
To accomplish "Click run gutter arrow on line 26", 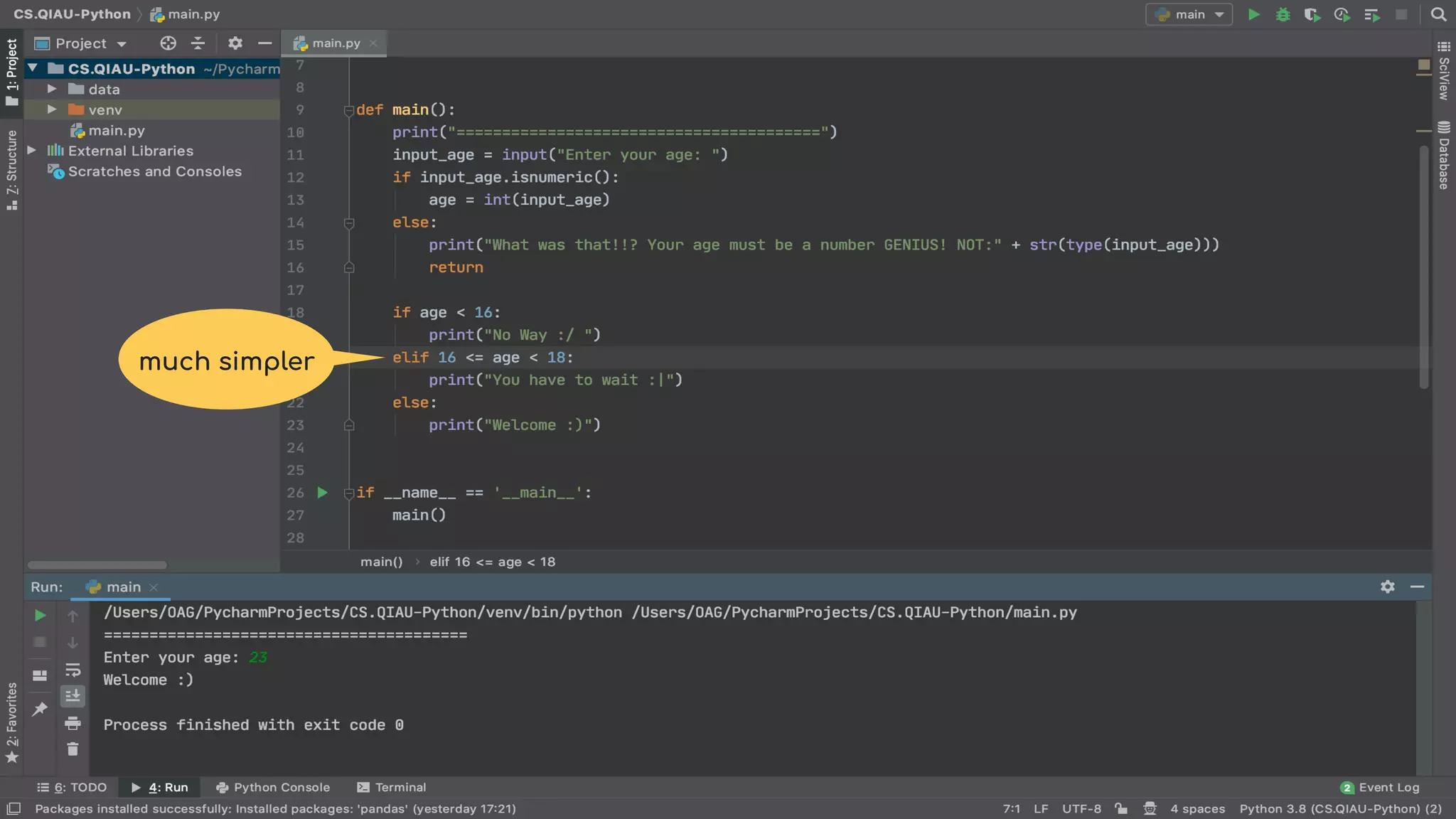I will [322, 493].
